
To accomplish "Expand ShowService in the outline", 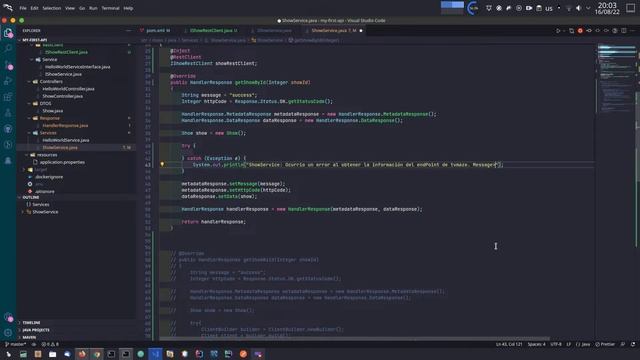I will (x=23, y=212).
